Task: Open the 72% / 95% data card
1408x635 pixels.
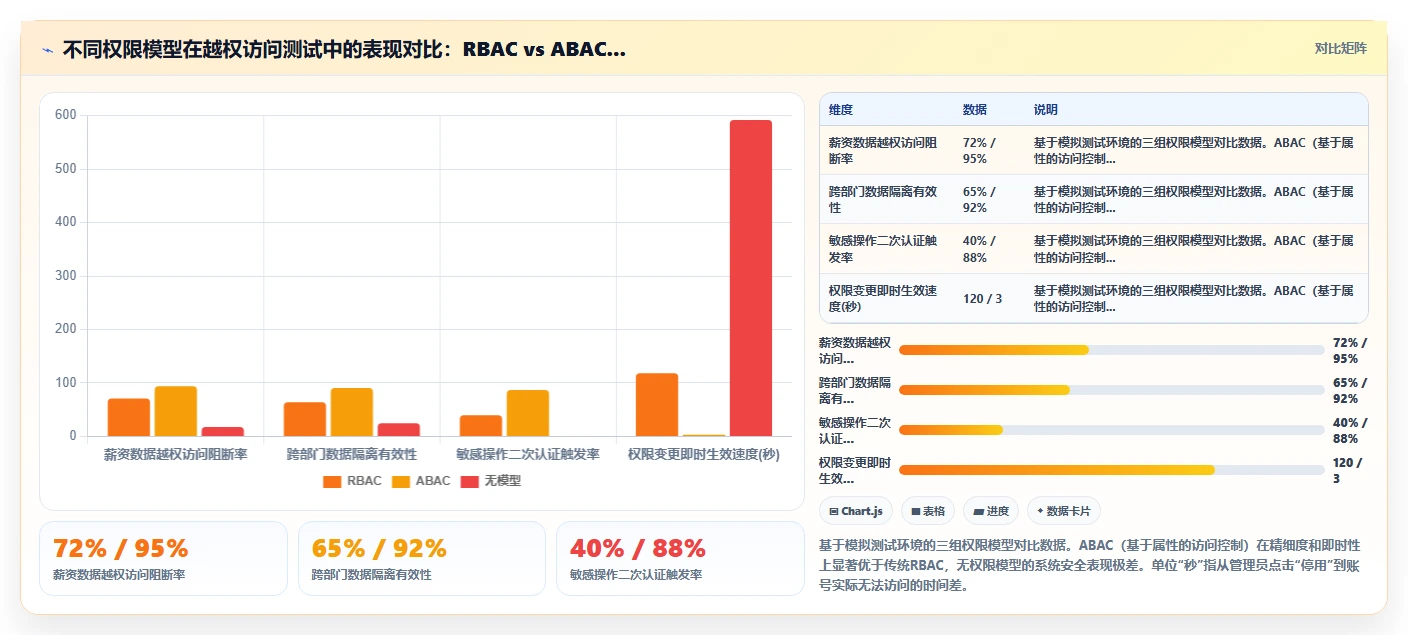Action: tap(163, 558)
